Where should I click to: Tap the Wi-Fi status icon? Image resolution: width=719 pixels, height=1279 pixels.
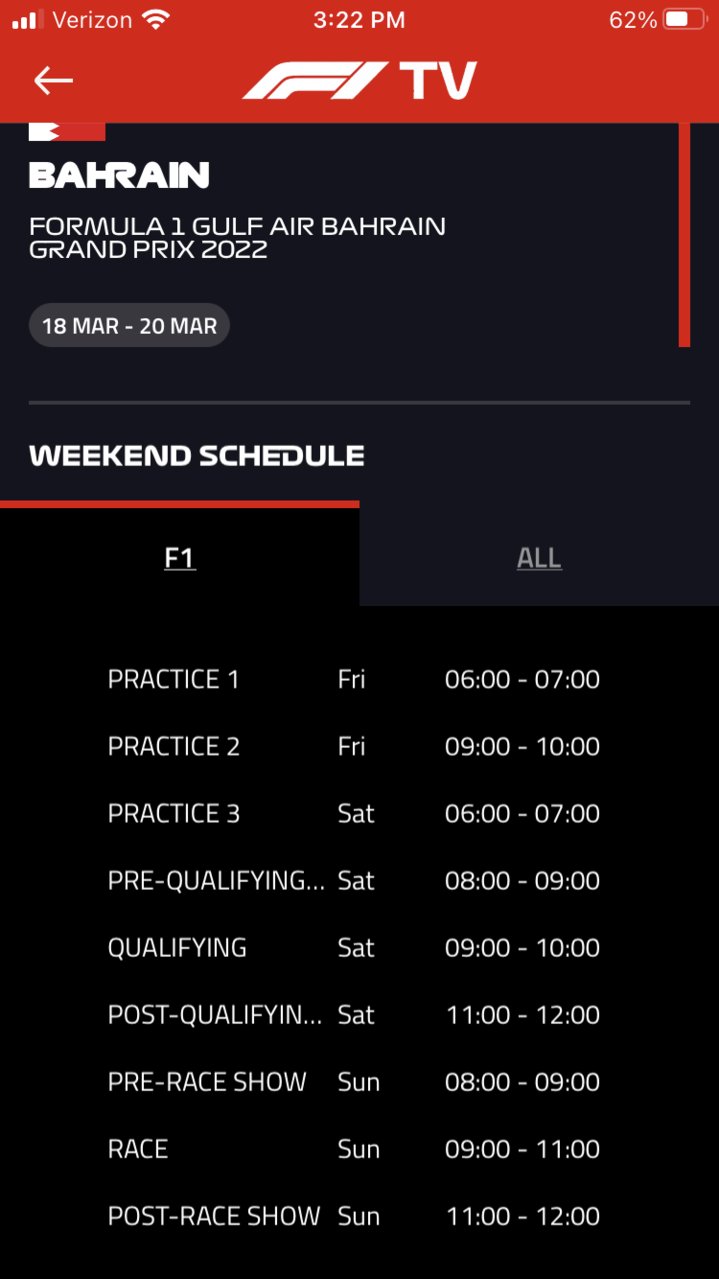point(155,19)
